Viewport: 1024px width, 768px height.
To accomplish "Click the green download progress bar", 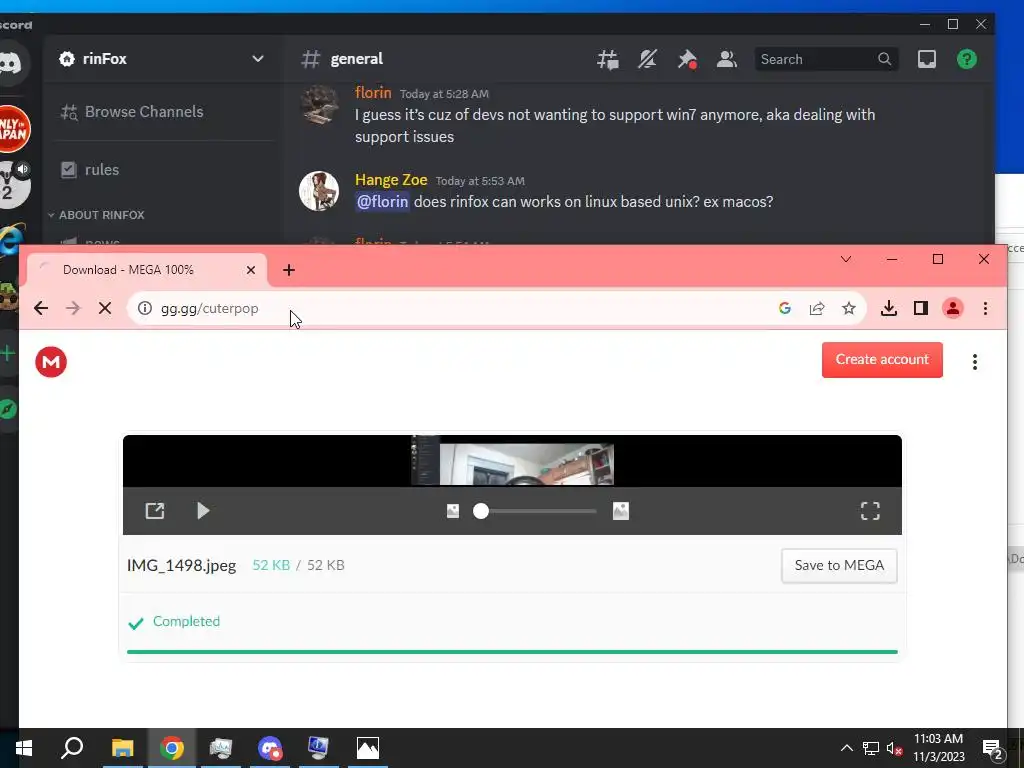I will (512, 652).
